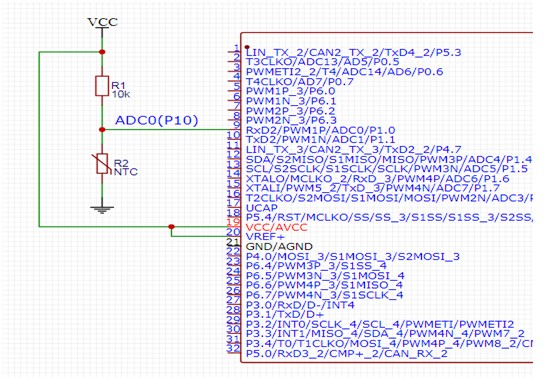This screenshot has height=379, width=556.
Task: Click the PWM1P_3/P6.0 pin label
Action: (x=290, y=91)
